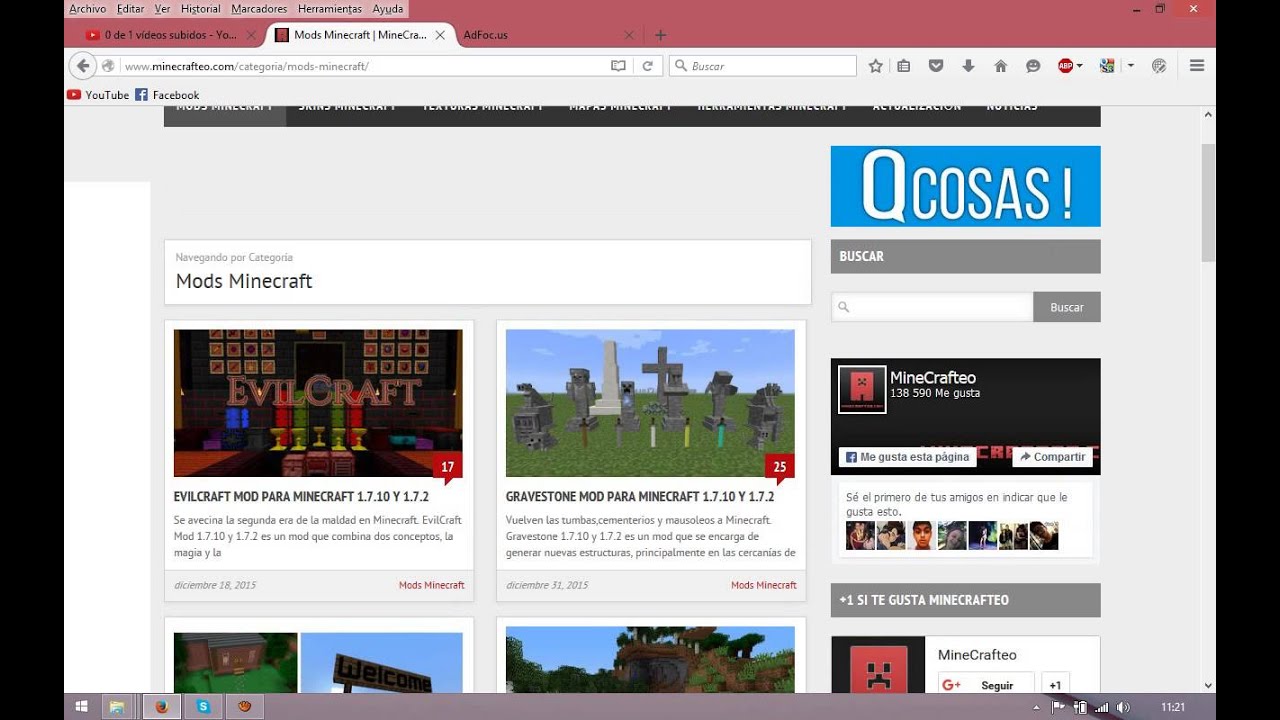Open network signal tray icon

[1102, 707]
